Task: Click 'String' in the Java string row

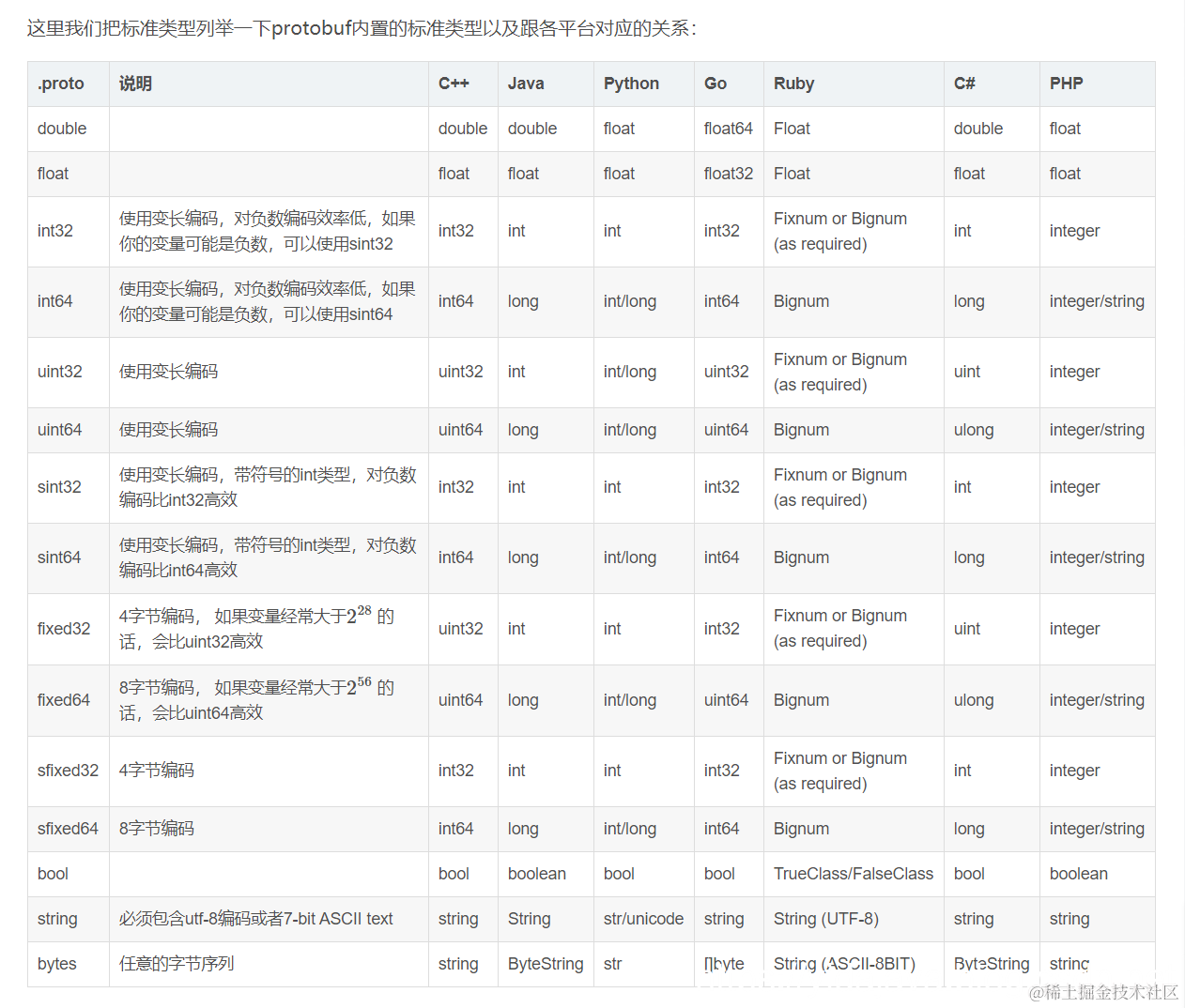Action: pos(530,919)
